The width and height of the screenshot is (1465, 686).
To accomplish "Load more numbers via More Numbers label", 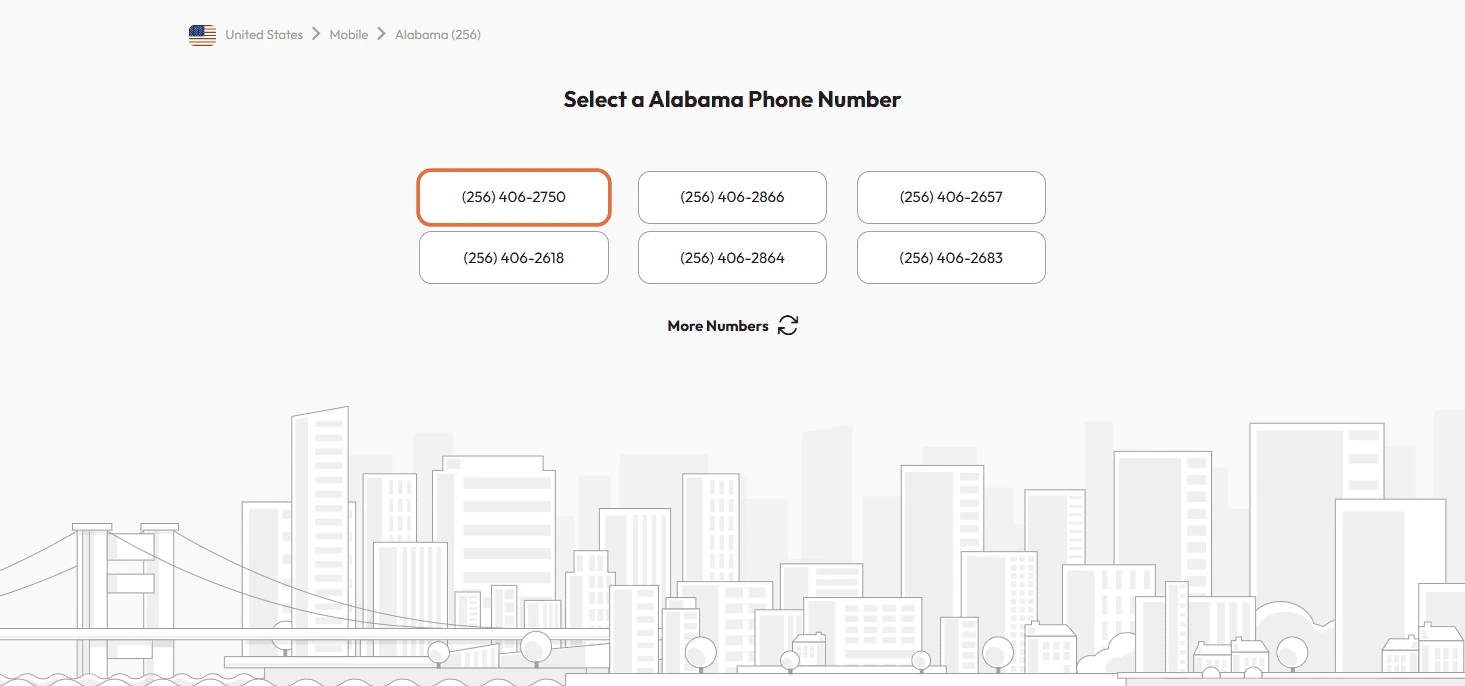I will (x=718, y=326).
